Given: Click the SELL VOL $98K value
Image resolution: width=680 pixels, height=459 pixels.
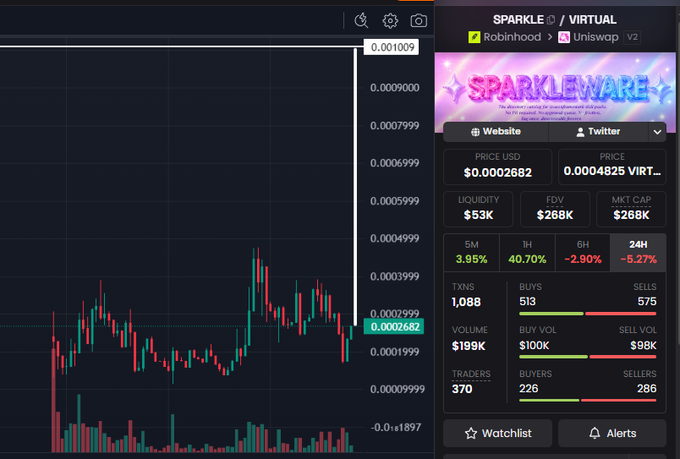Looking at the screenshot, I should pyautogui.click(x=643, y=345).
